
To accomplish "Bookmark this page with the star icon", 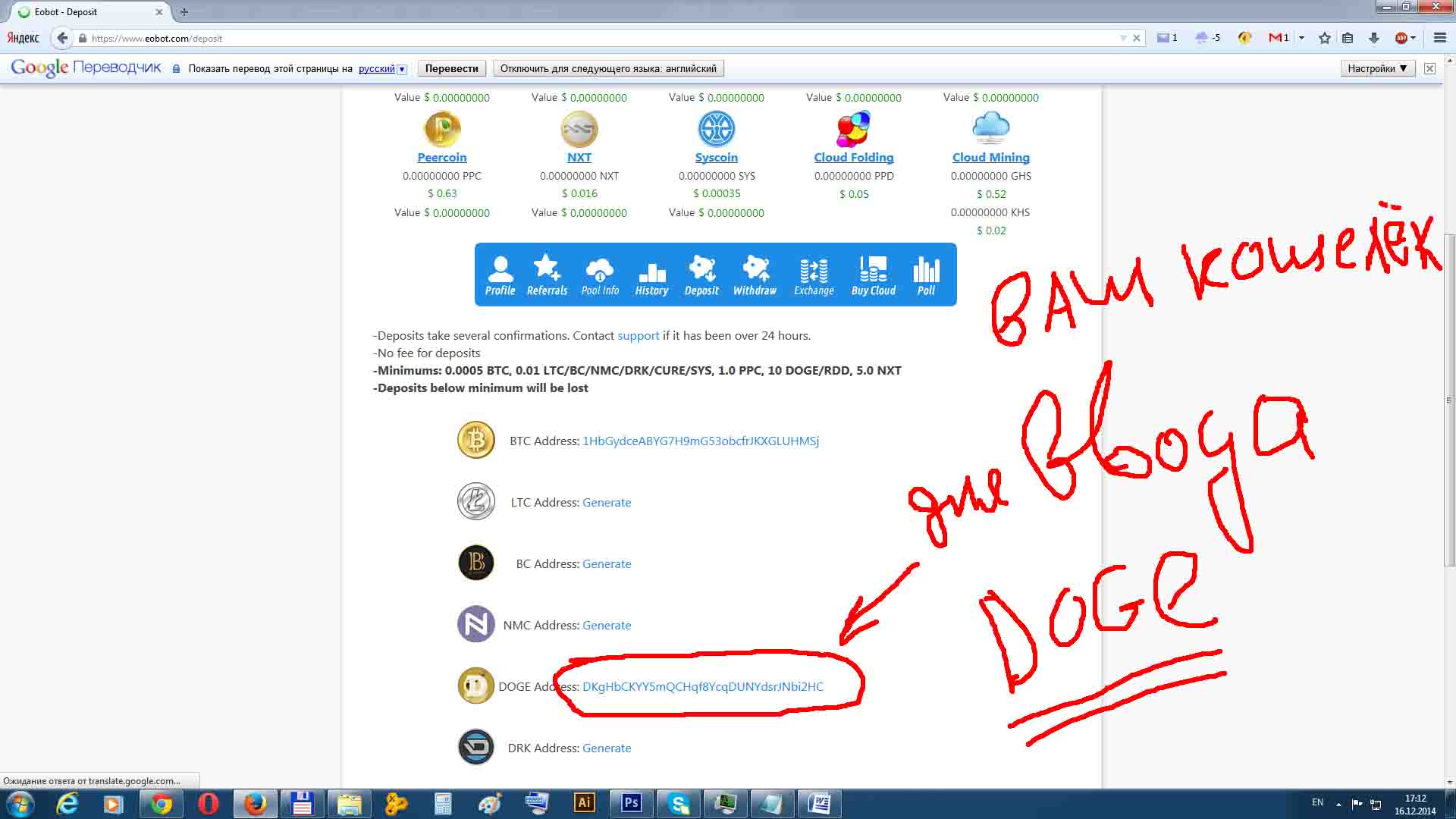I will pyautogui.click(x=1324, y=38).
